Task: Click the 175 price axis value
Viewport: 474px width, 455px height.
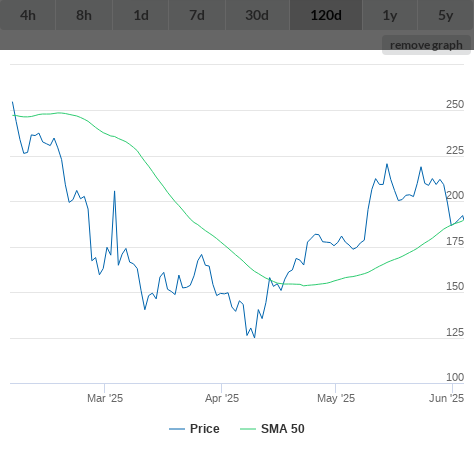Action: pos(455,241)
